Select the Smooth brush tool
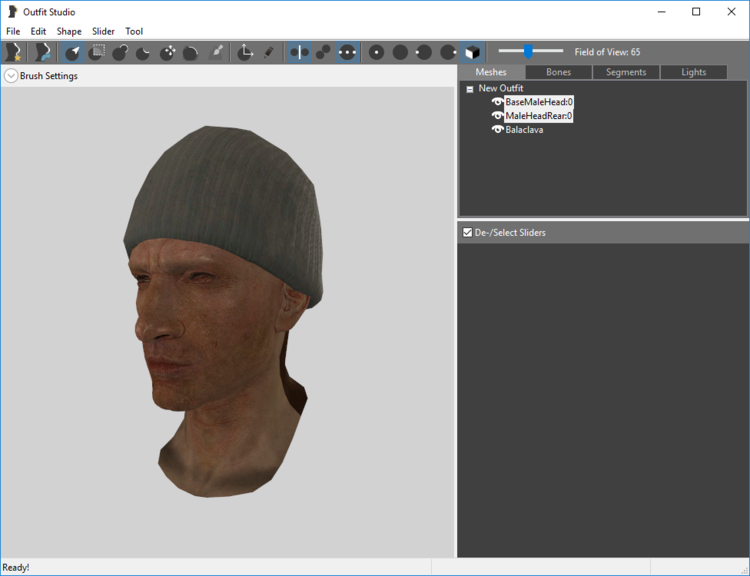Image resolution: width=750 pixels, height=576 pixels. coord(191,52)
